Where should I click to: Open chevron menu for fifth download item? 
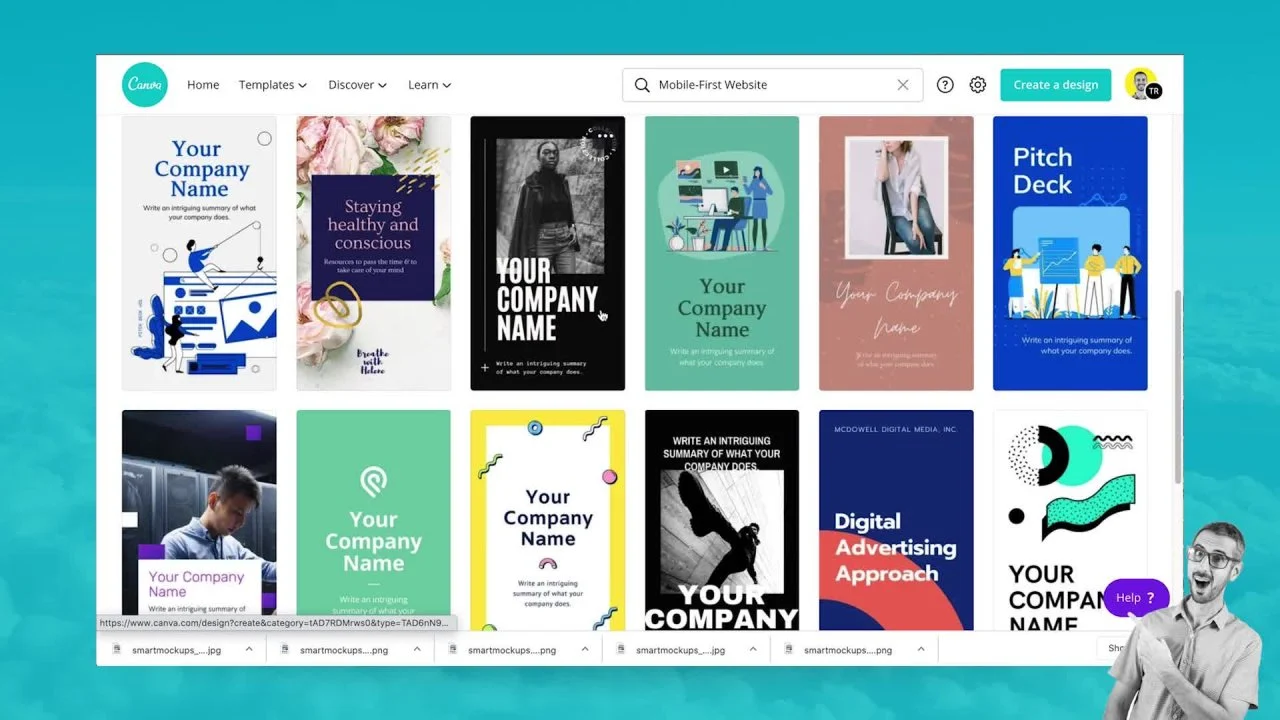(921, 649)
